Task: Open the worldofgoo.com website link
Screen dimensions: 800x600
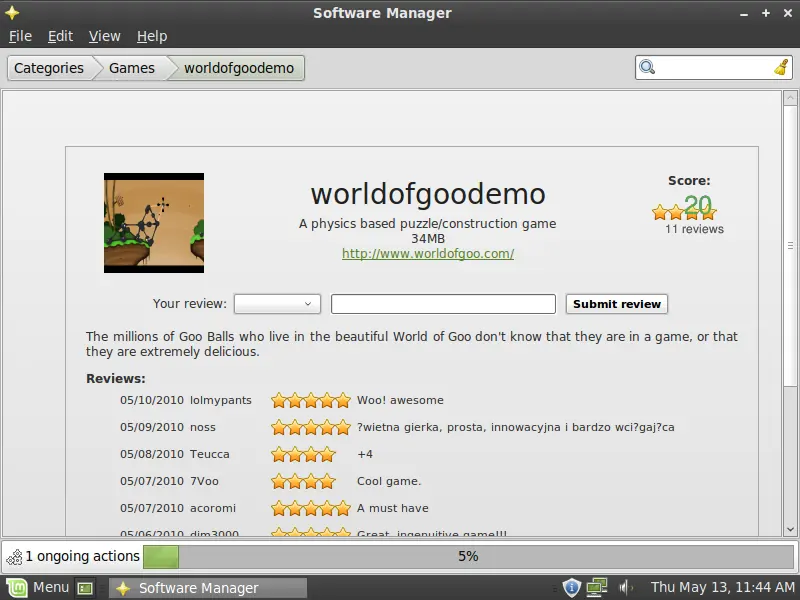Action: (x=428, y=254)
